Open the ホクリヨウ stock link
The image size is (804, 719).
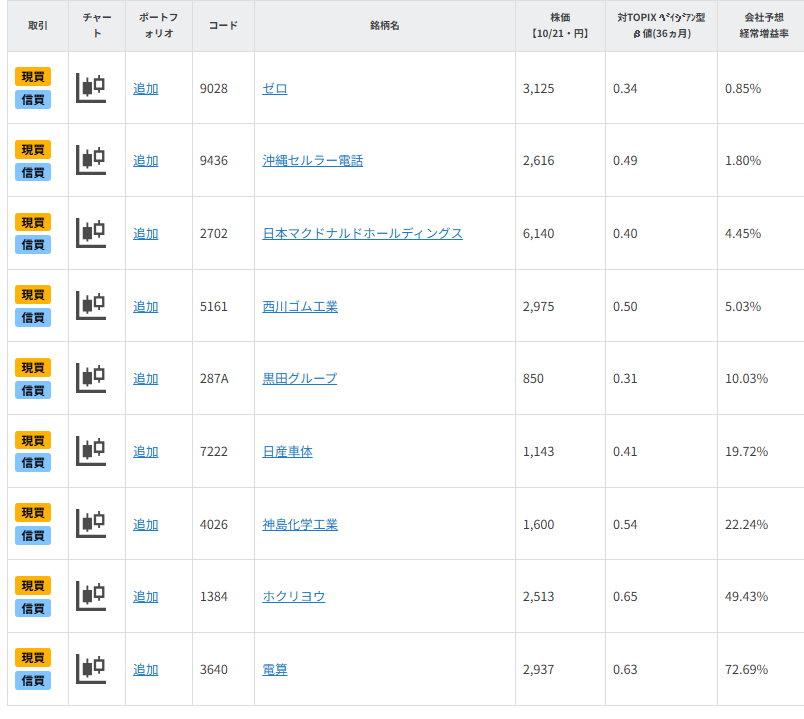point(293,596)
